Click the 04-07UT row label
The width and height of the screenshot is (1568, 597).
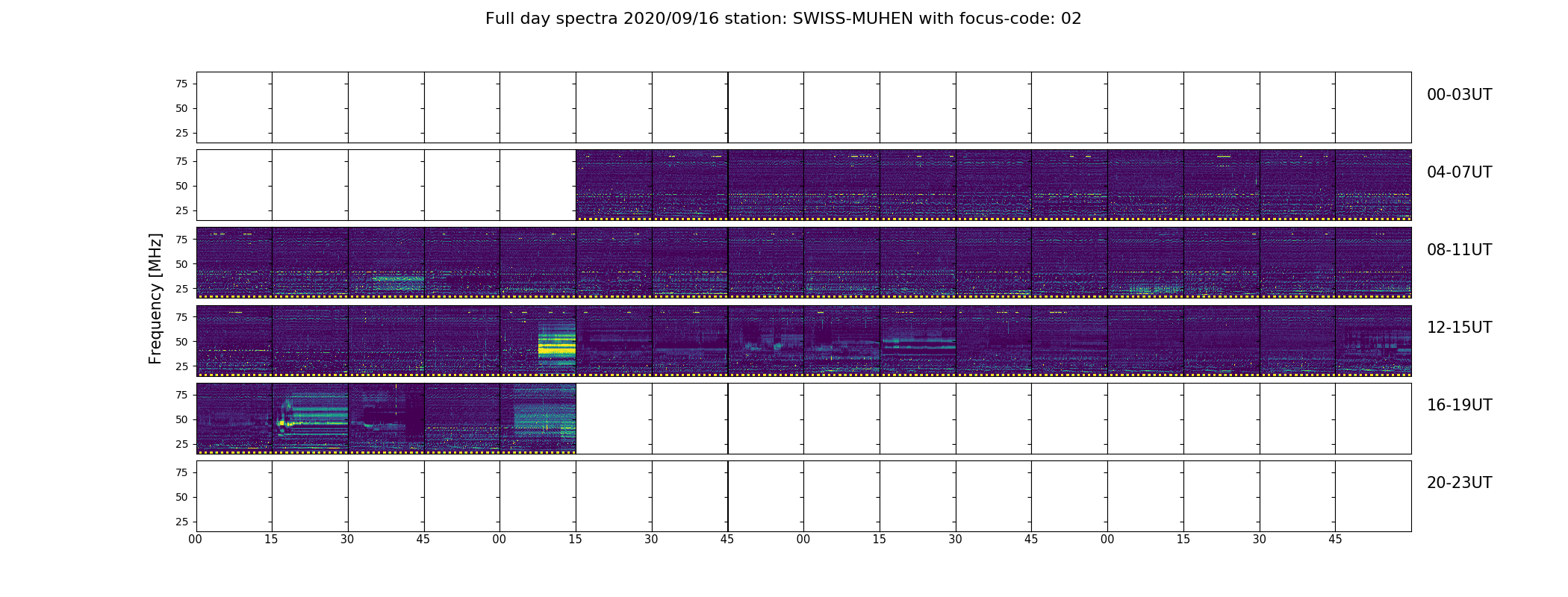(1459, 172)
